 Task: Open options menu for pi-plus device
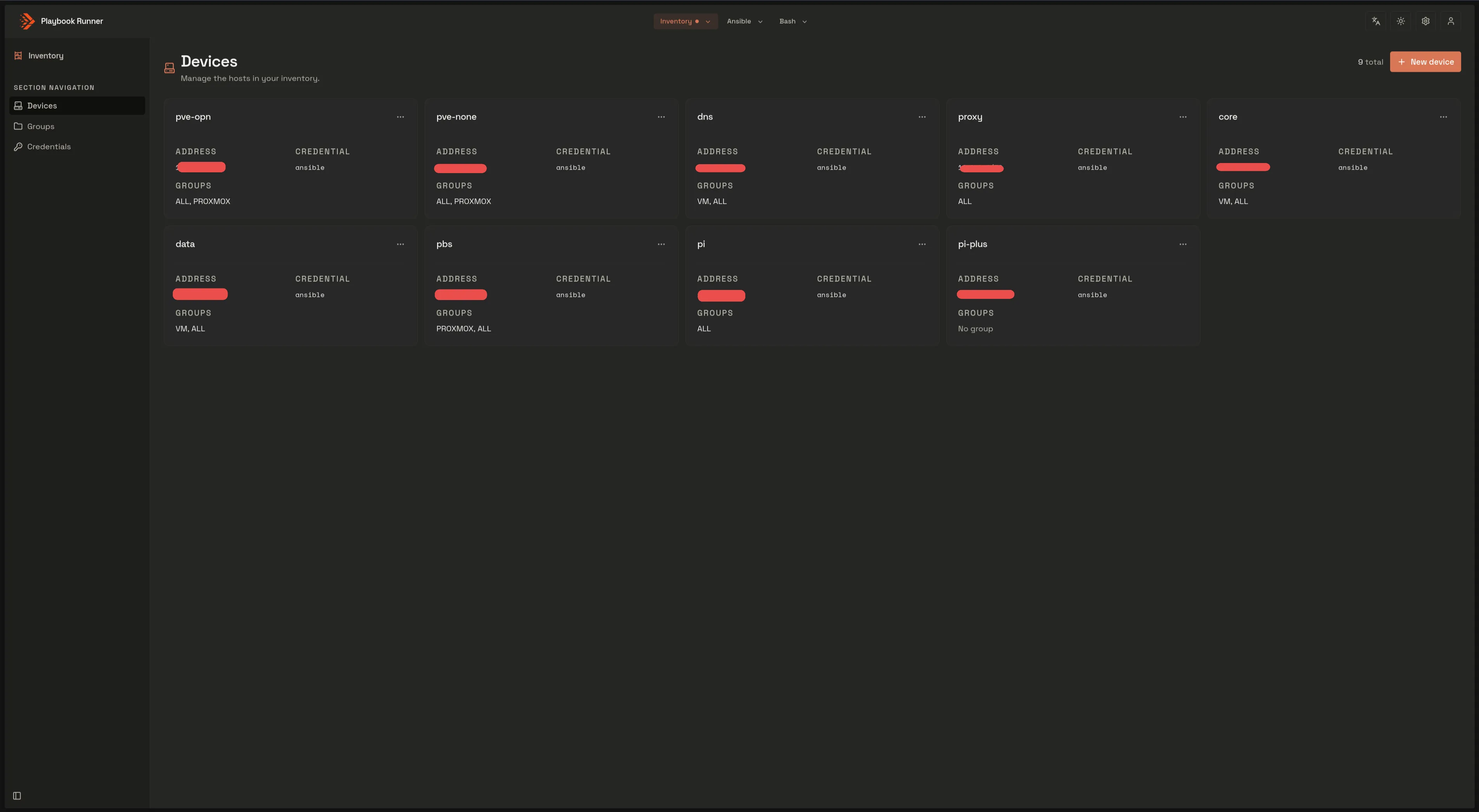pyautogui.click(x=1183, y=245)
